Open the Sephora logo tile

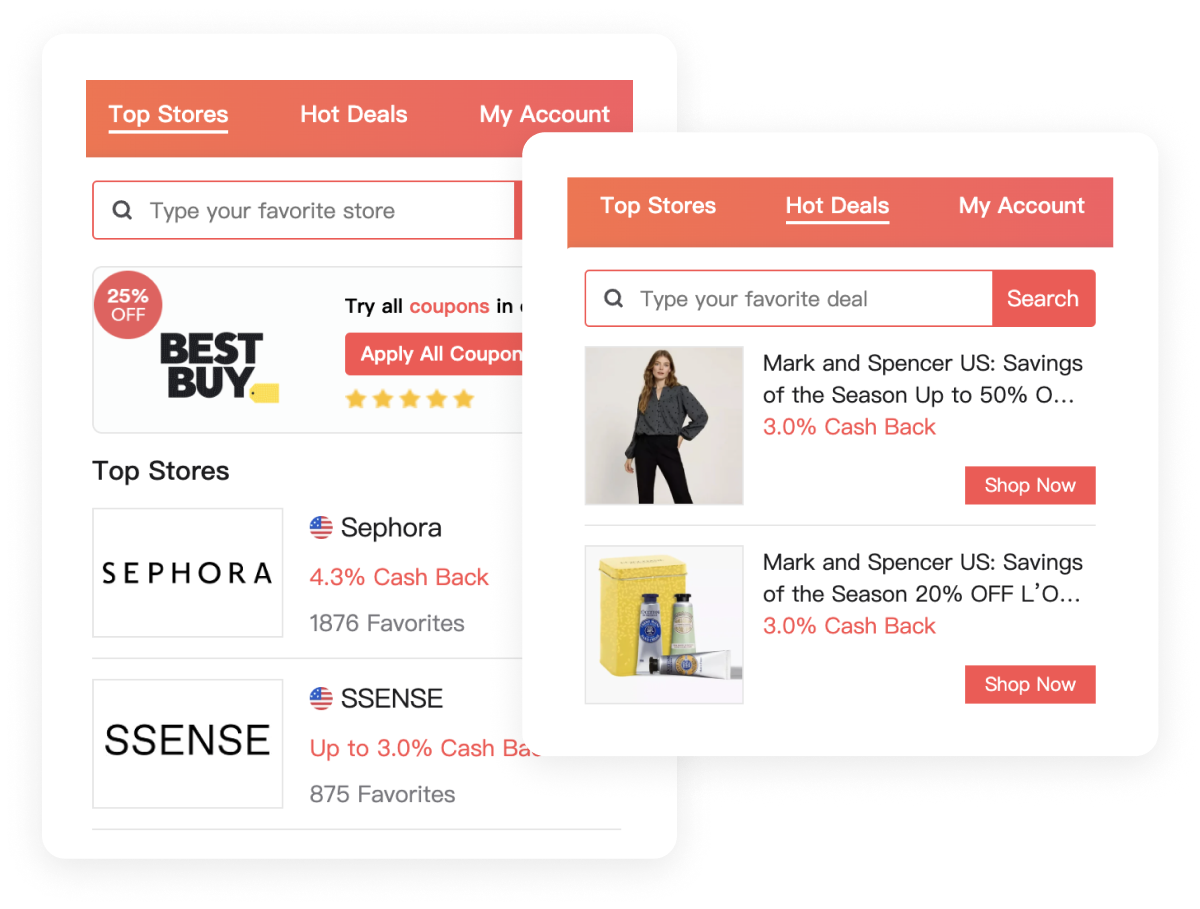(188, 573)
